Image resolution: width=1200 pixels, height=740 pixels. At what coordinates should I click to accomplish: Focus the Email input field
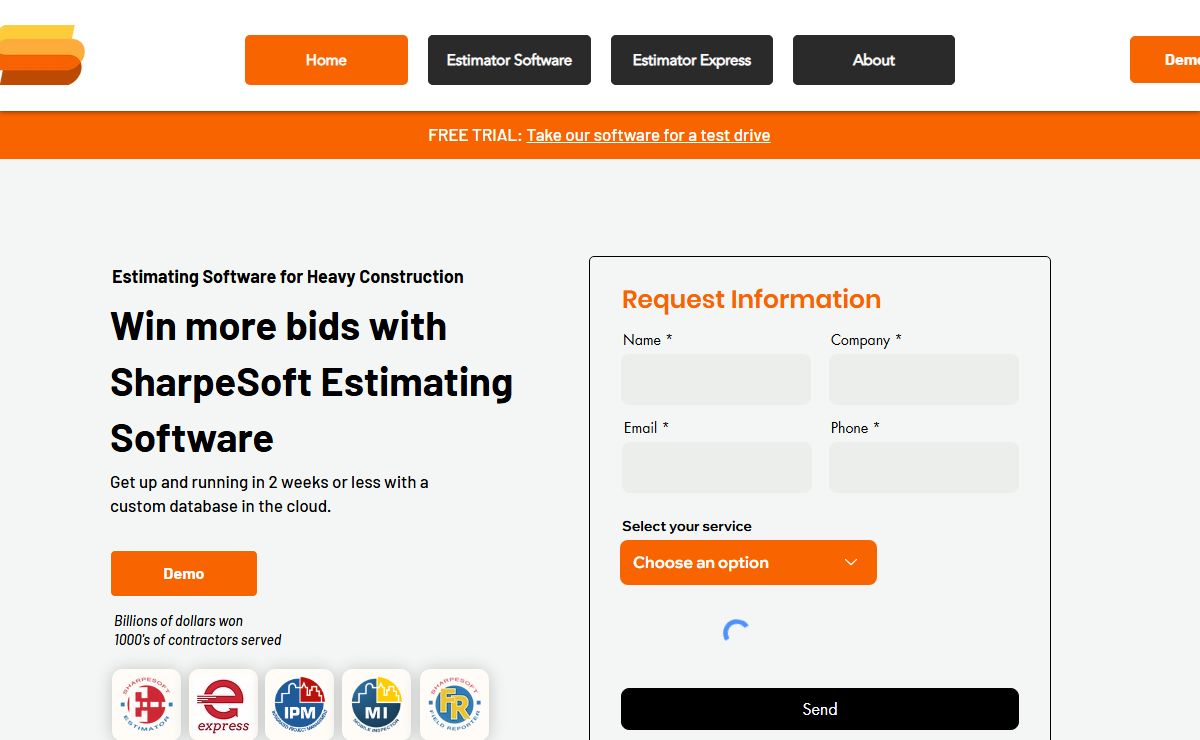(717, 467)
